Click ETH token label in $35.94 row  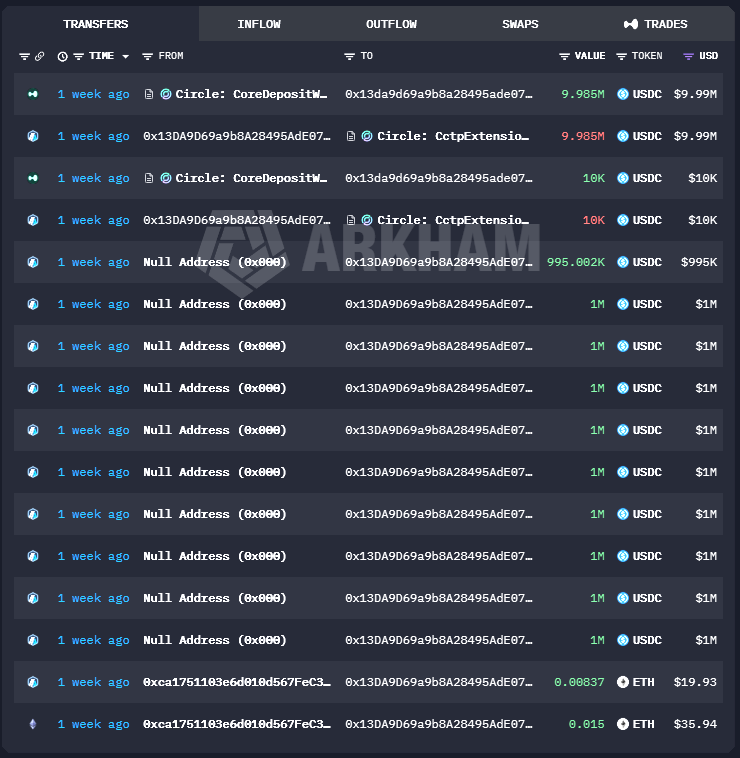(643, 724)
